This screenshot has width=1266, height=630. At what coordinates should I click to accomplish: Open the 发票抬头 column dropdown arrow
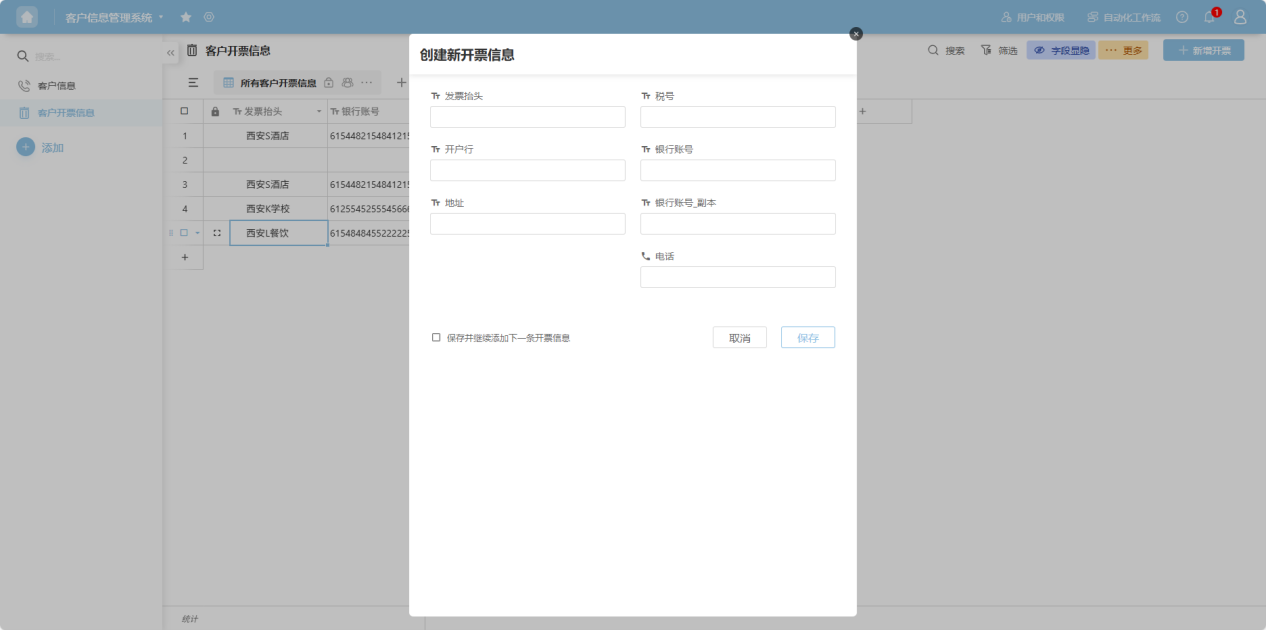point(319,111)
